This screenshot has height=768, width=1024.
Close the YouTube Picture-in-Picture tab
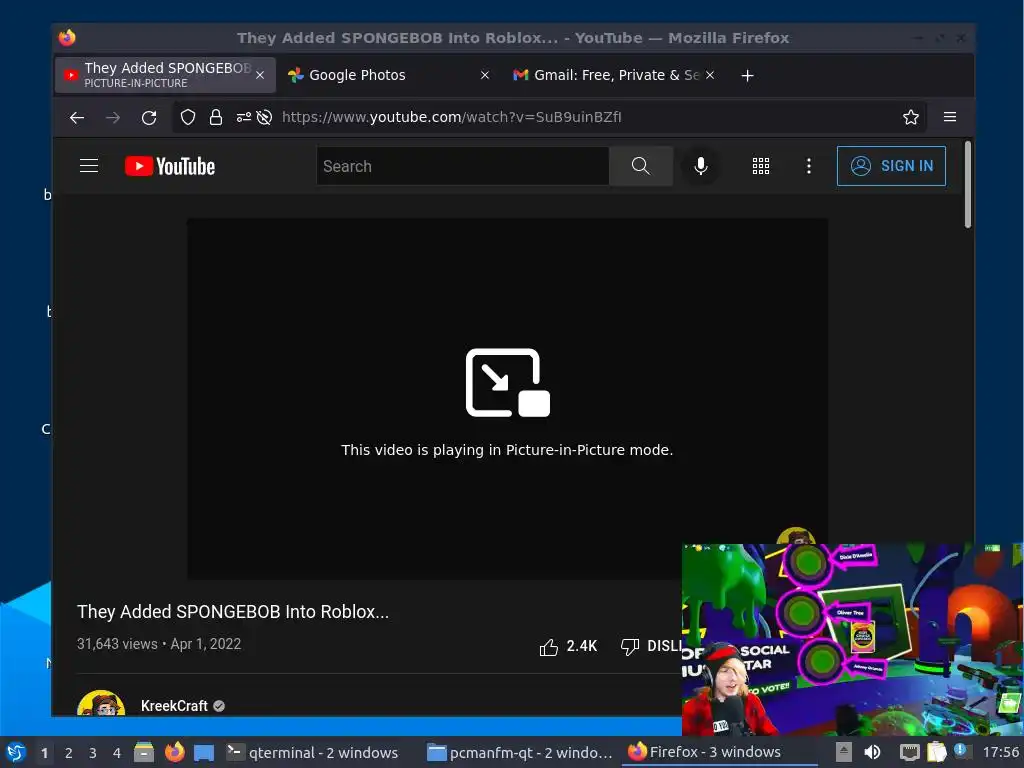click(x=260, y=75)
